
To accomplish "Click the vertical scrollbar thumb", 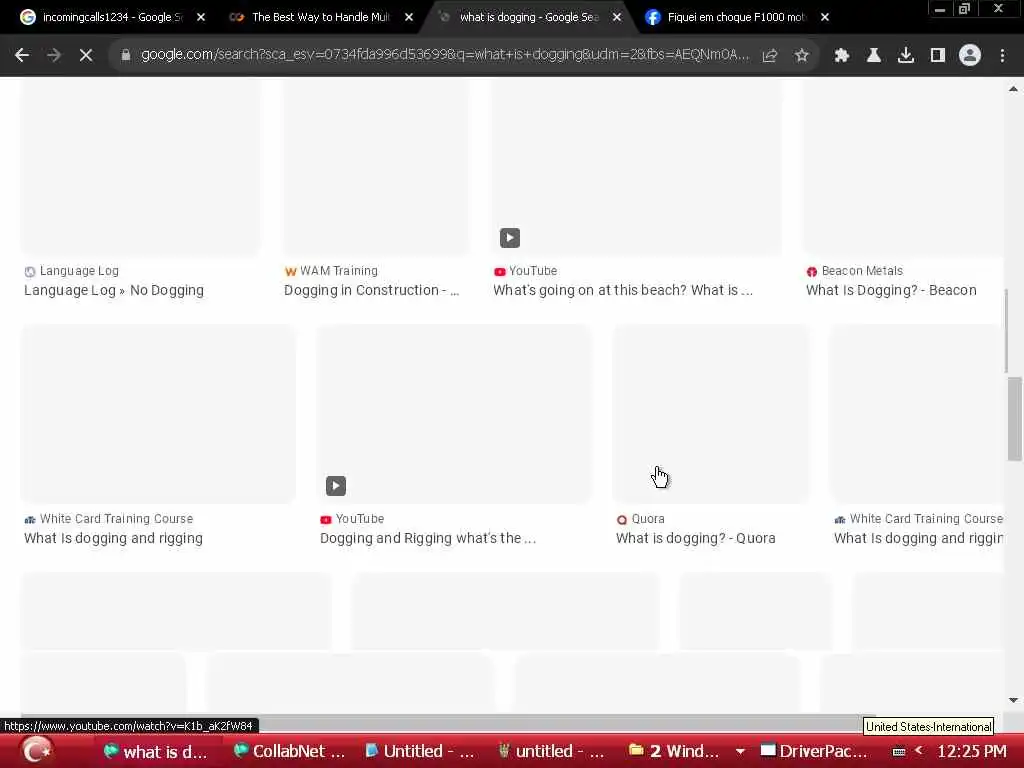I will (x=1014, y=419).
